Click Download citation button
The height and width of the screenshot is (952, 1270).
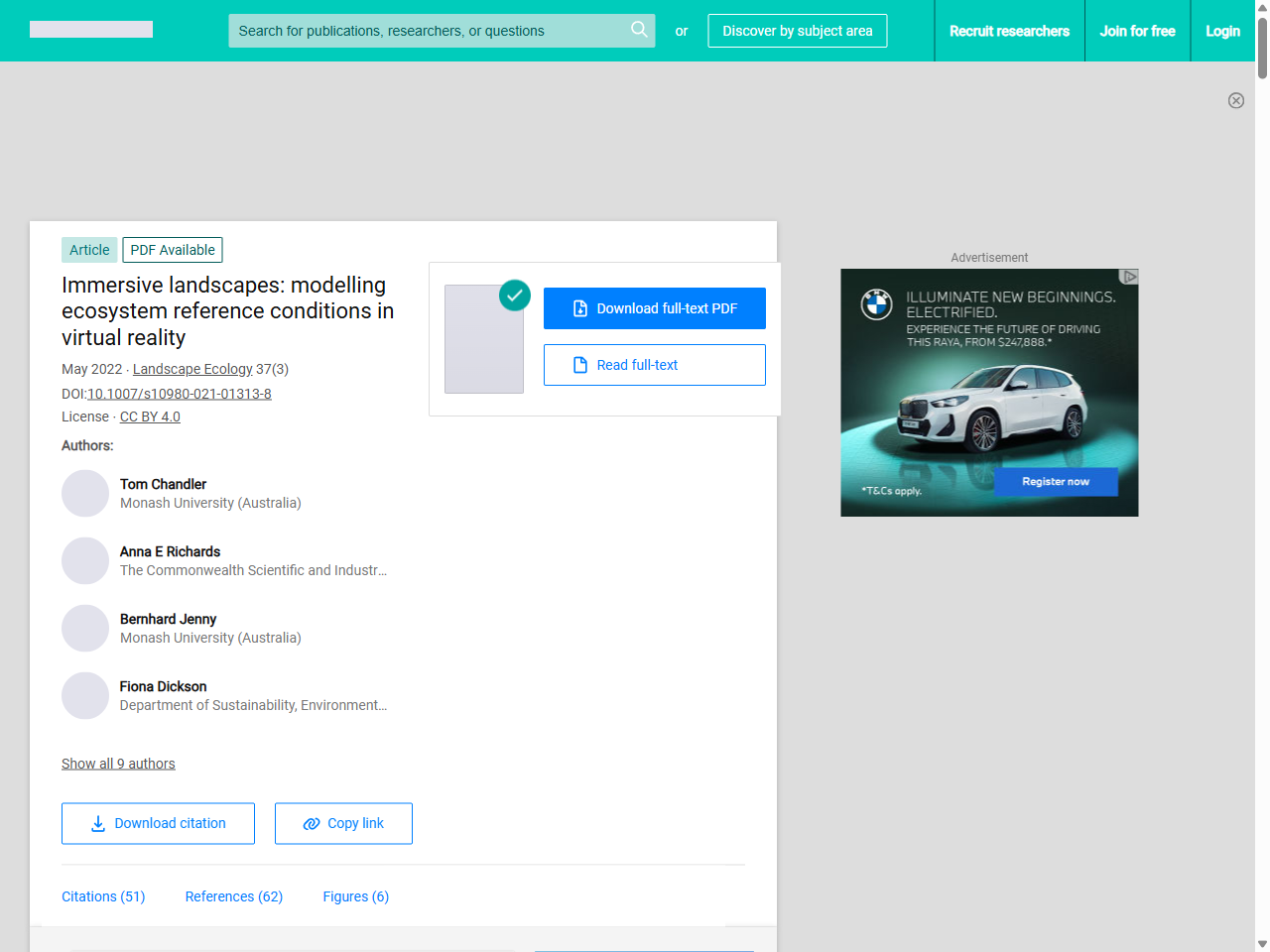(158, 823)
